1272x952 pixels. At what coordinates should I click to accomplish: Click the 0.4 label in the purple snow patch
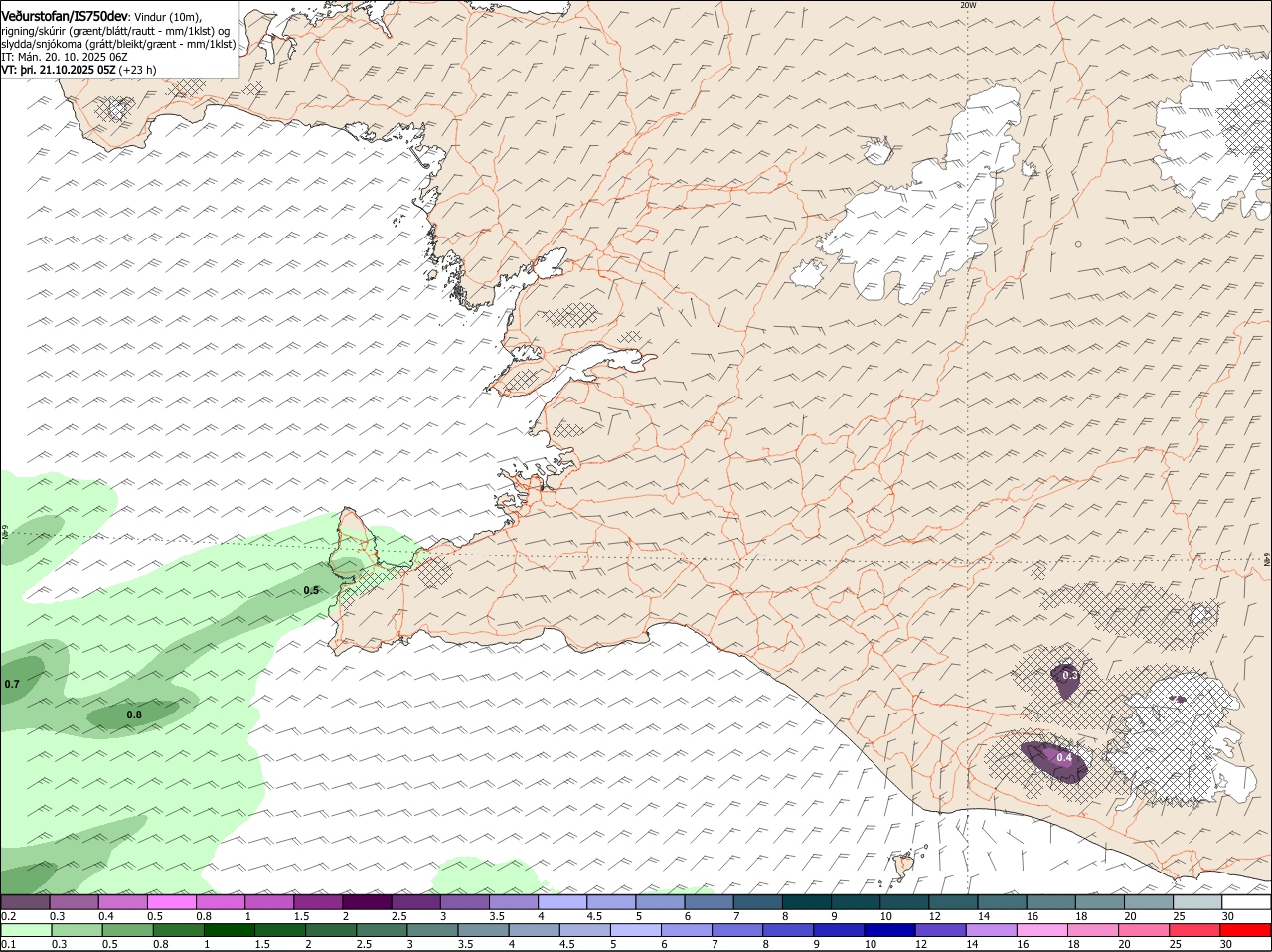[1064, 757]
